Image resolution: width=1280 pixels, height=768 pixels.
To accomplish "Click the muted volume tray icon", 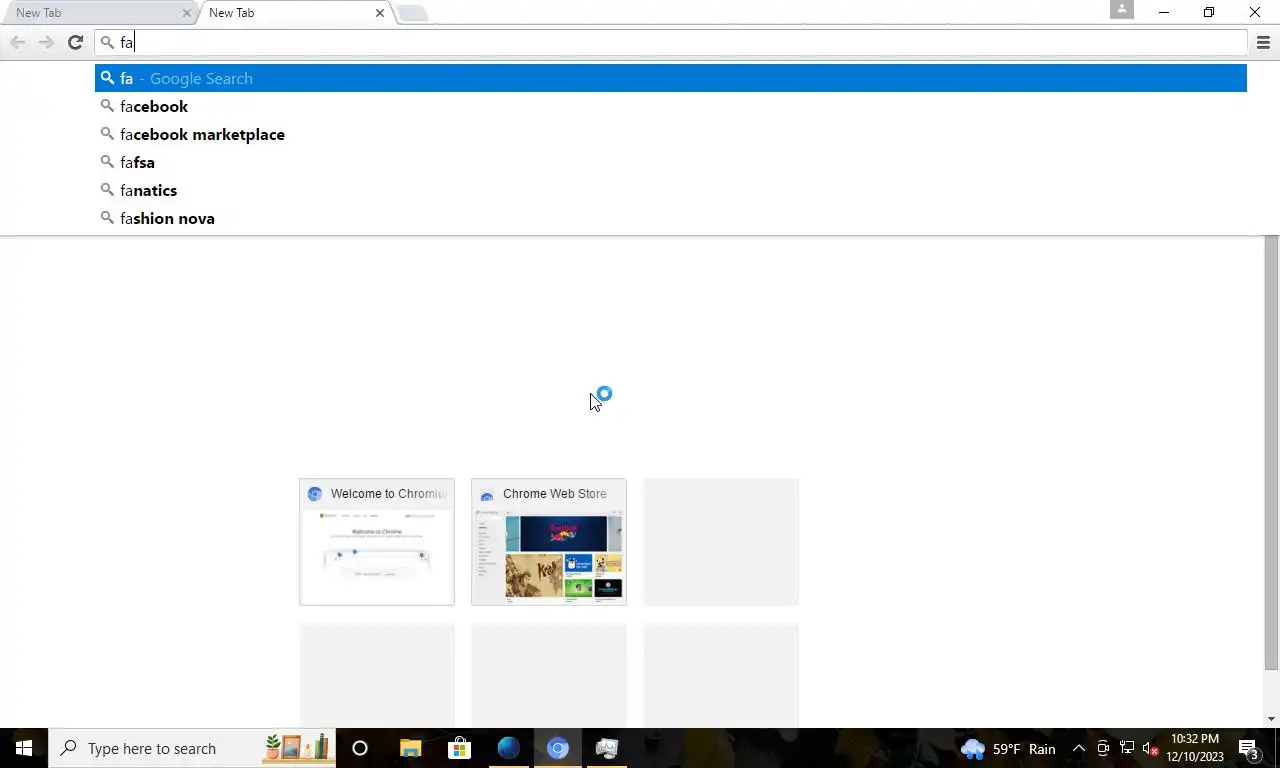I will click(1150, 748).
